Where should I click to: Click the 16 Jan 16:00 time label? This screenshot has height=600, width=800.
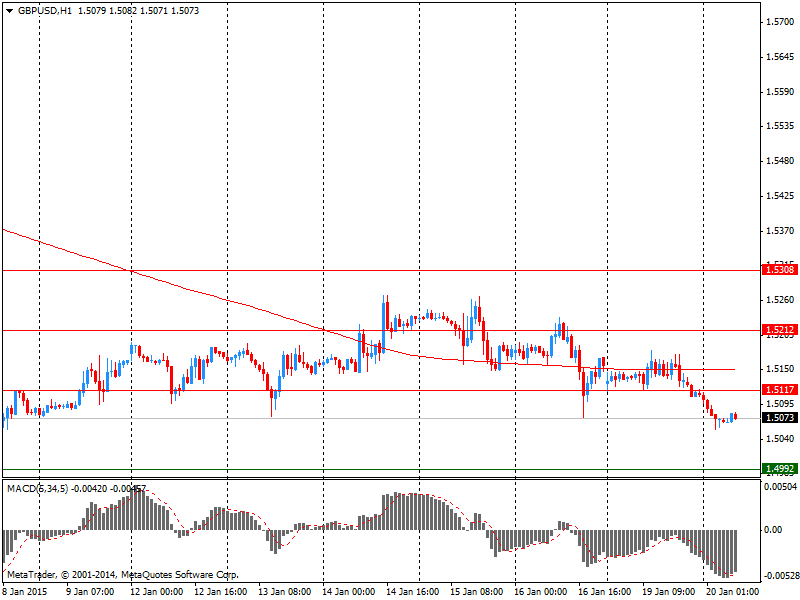point(604,592)
